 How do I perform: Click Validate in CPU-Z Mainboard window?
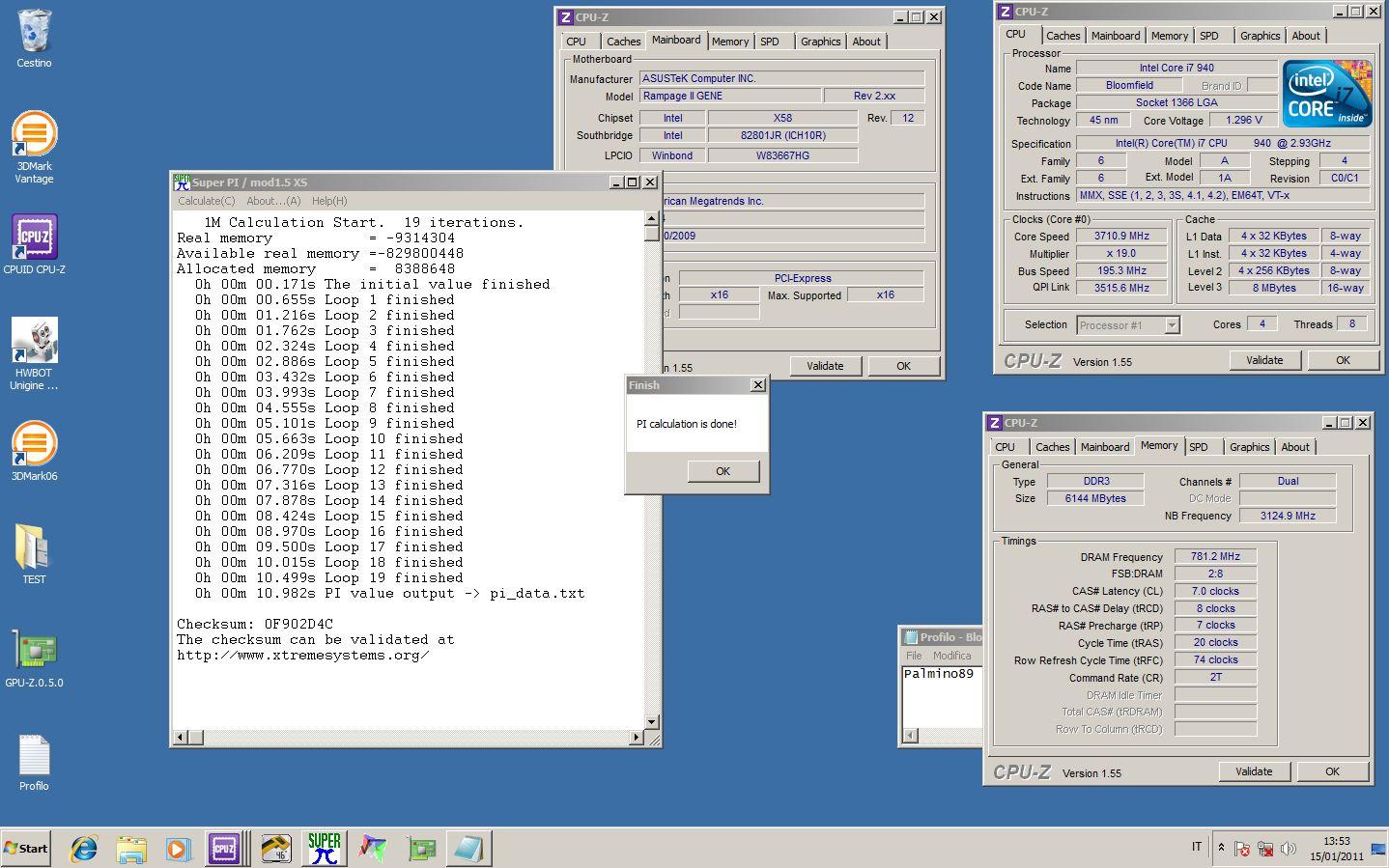pos(825,366)
